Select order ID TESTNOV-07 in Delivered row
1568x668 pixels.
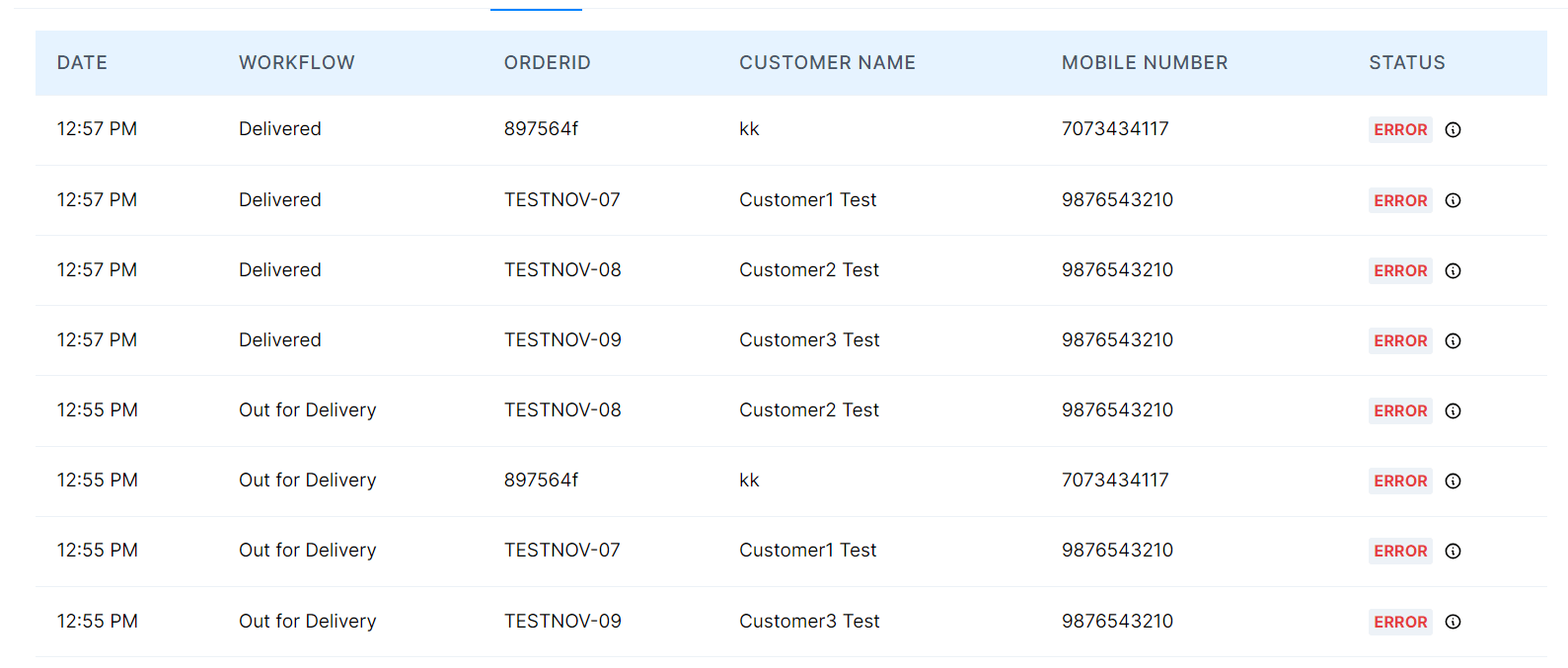tap(562, 200)
